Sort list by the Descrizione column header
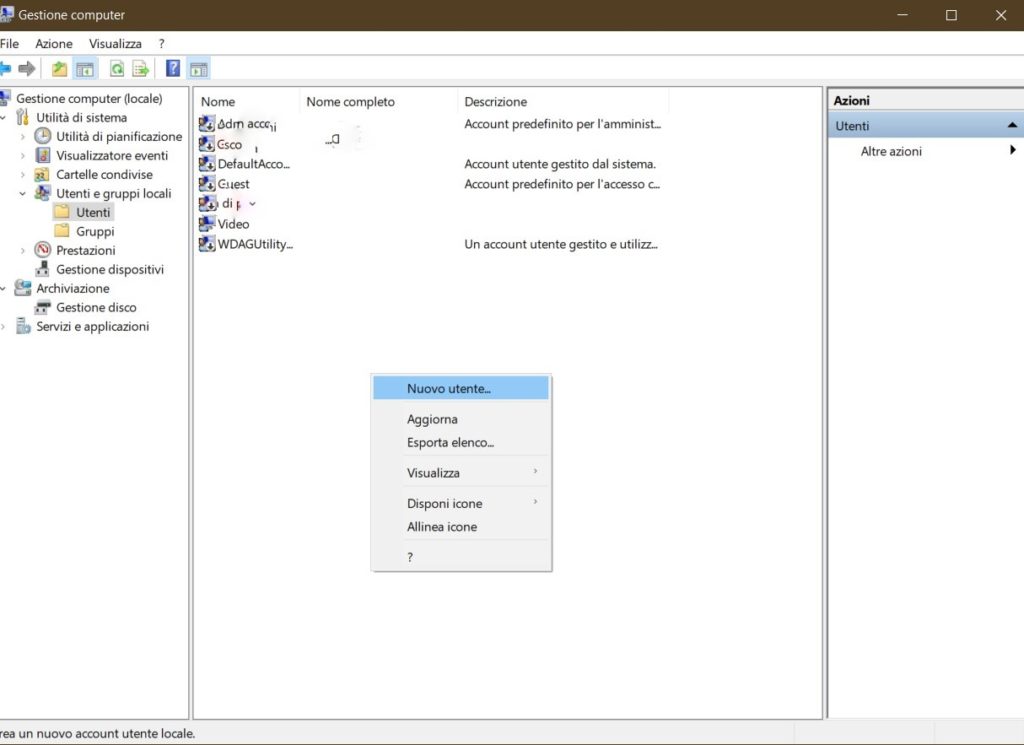1024x745 pixels. coord(495,102)
